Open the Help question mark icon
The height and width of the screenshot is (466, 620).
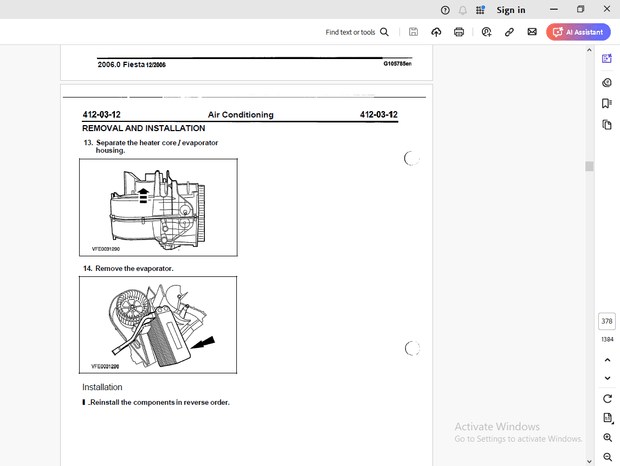pos(446,10)
